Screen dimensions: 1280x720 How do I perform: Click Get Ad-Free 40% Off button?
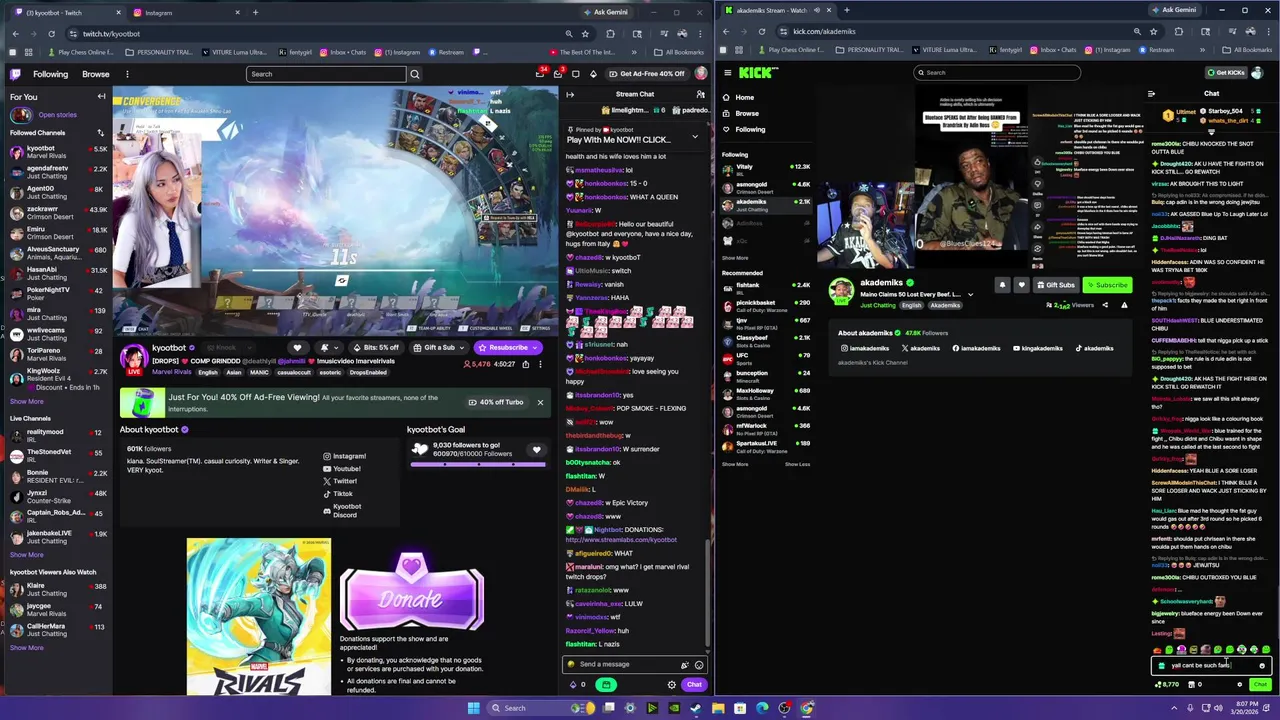646,74
